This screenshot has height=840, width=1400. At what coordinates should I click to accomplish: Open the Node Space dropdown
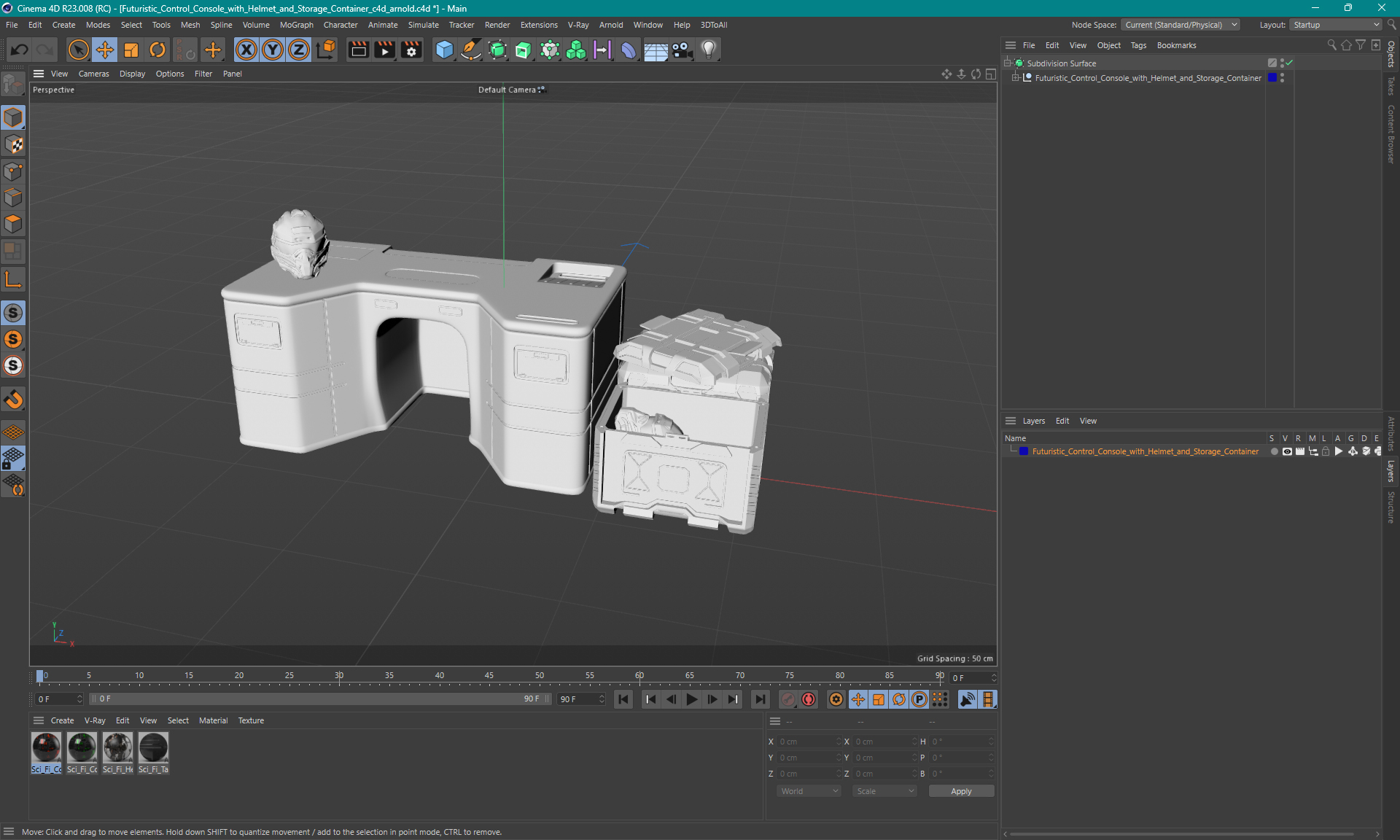click(1180, 25)
